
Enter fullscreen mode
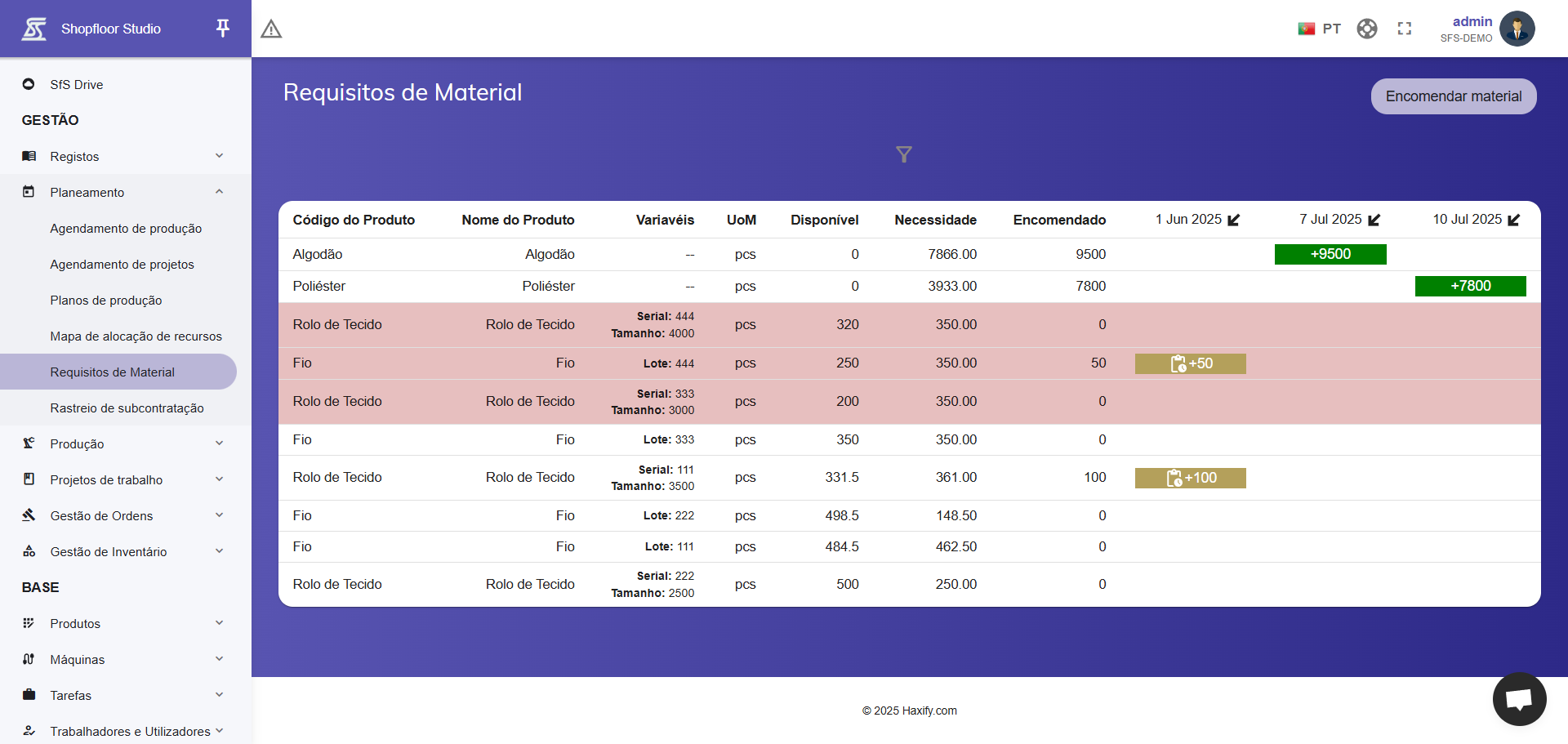coord(1404,29)
